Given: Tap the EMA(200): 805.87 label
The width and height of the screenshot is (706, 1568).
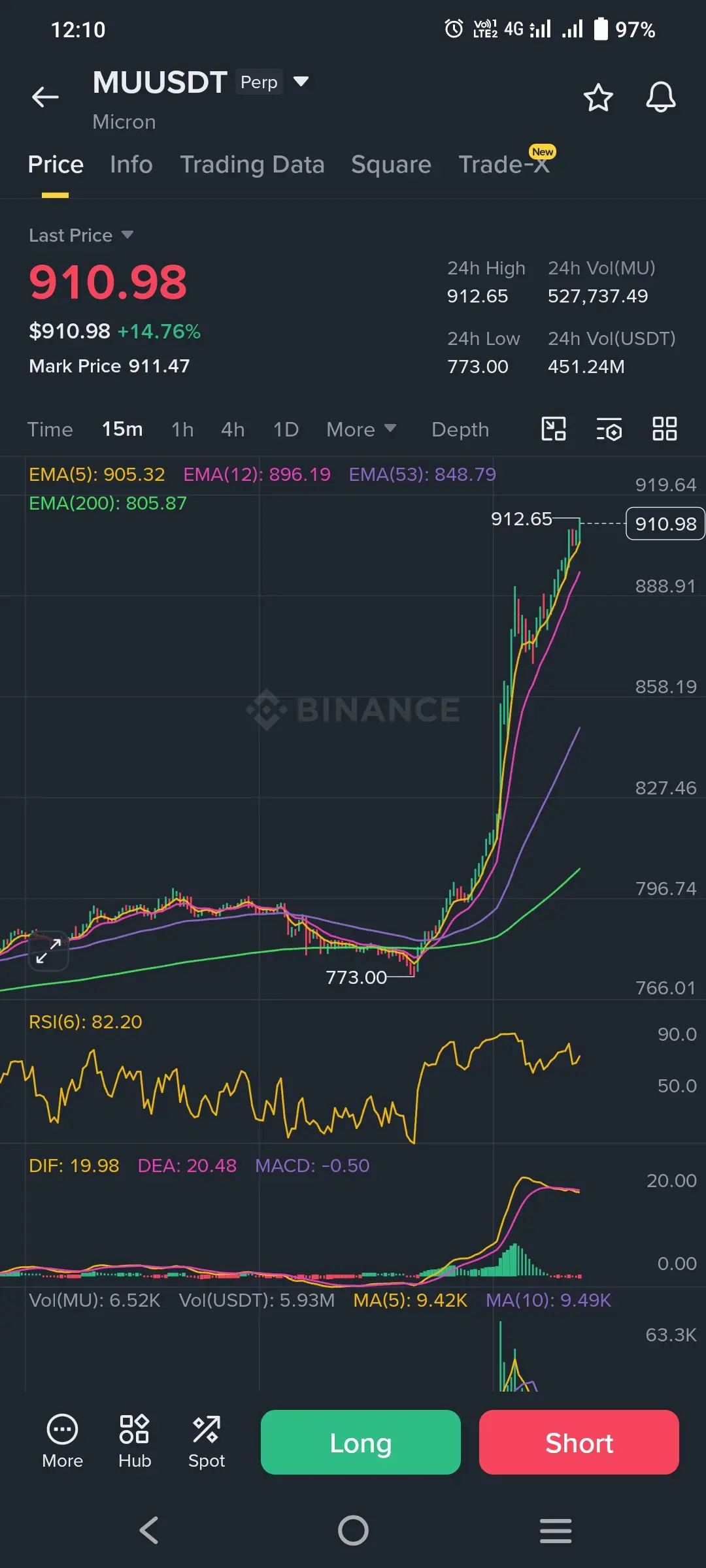Looking at the screenshot, I should 108,503.
